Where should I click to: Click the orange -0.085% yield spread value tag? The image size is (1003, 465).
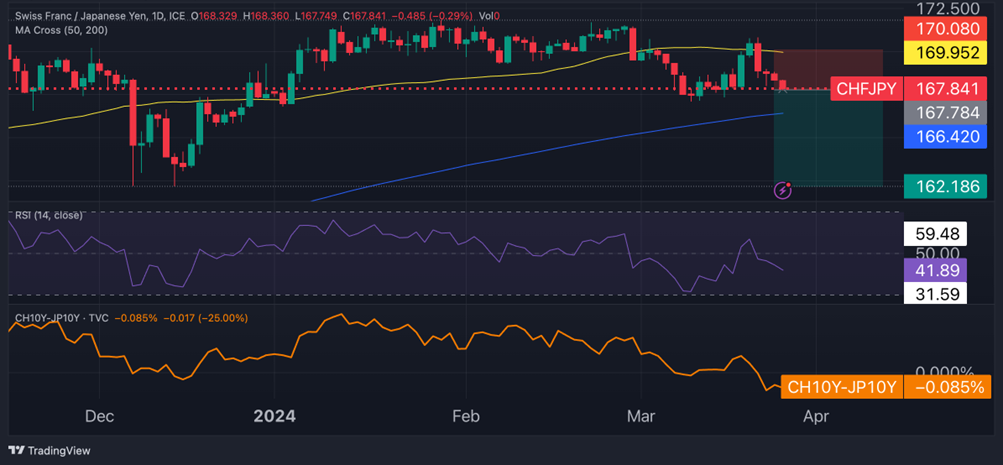948,387
